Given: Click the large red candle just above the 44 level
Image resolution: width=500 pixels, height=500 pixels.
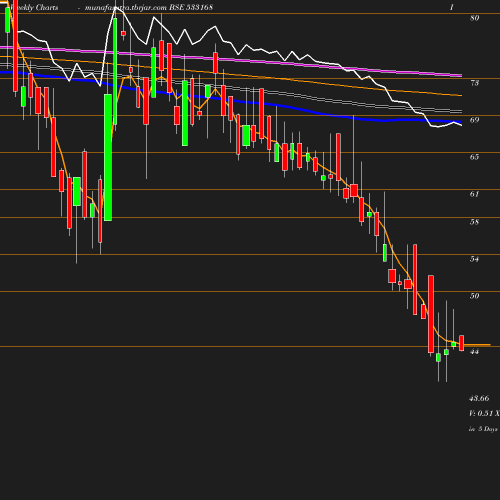Looking at the screenshot, I should tap(431, 314).
